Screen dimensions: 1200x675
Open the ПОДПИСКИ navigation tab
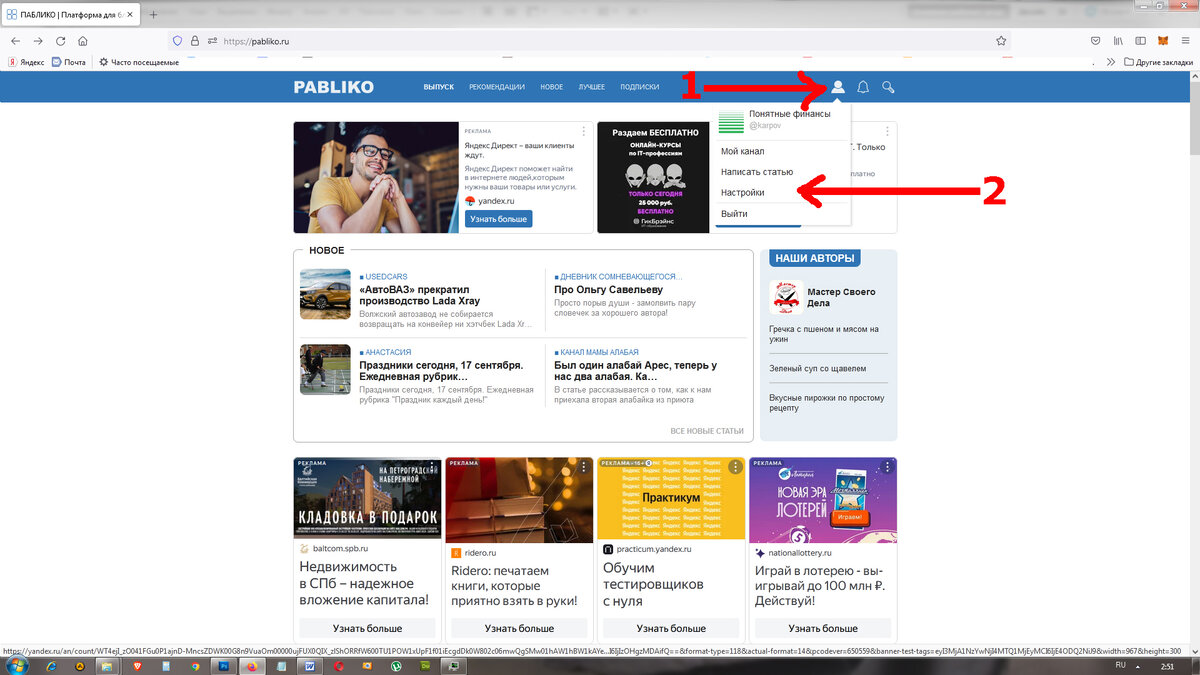(639, 87)
